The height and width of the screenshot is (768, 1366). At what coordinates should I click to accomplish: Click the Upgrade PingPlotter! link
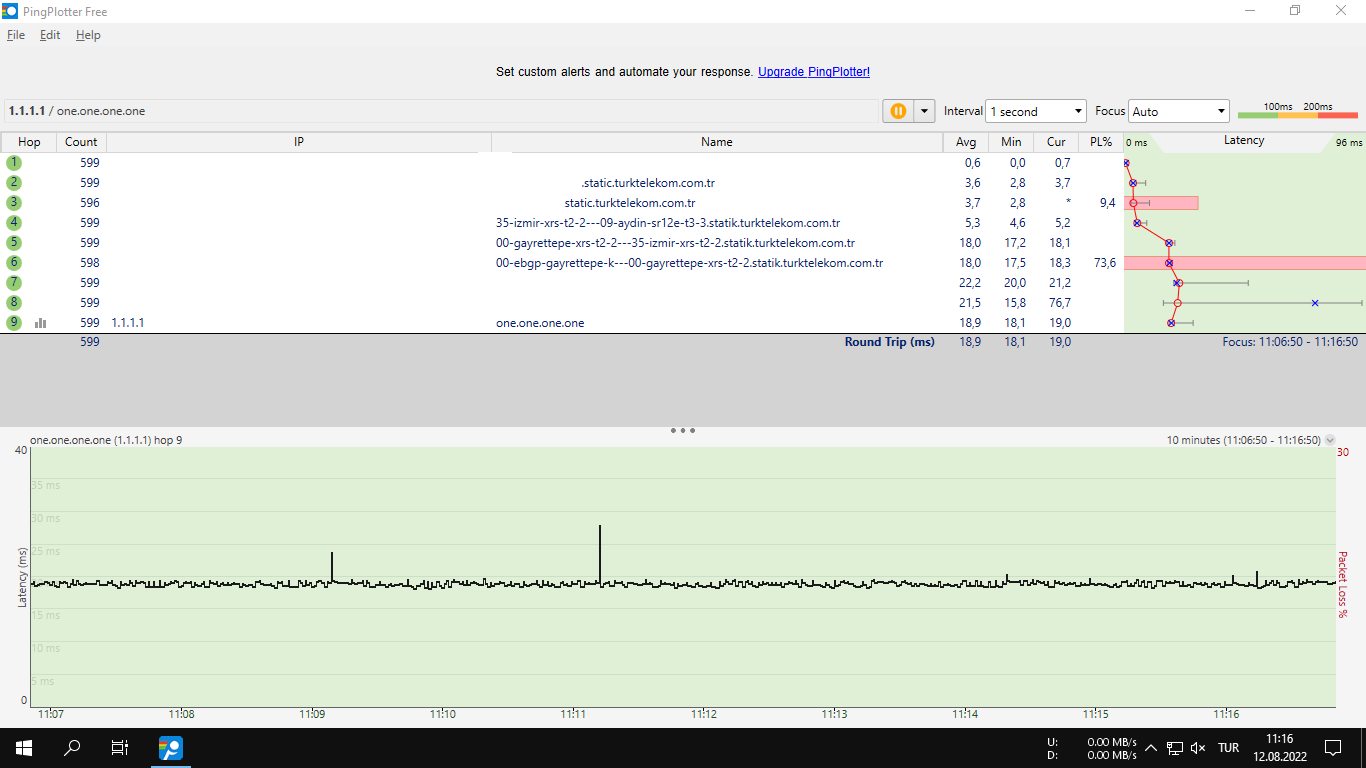point(814,72)
